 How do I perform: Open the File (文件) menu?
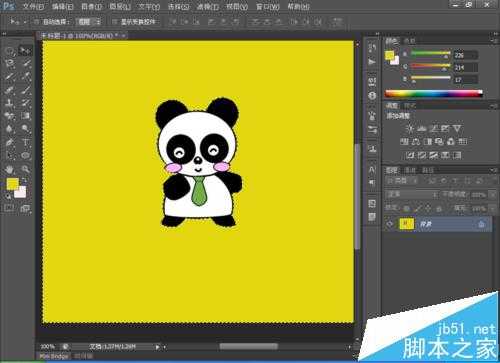tap(33, 7)
